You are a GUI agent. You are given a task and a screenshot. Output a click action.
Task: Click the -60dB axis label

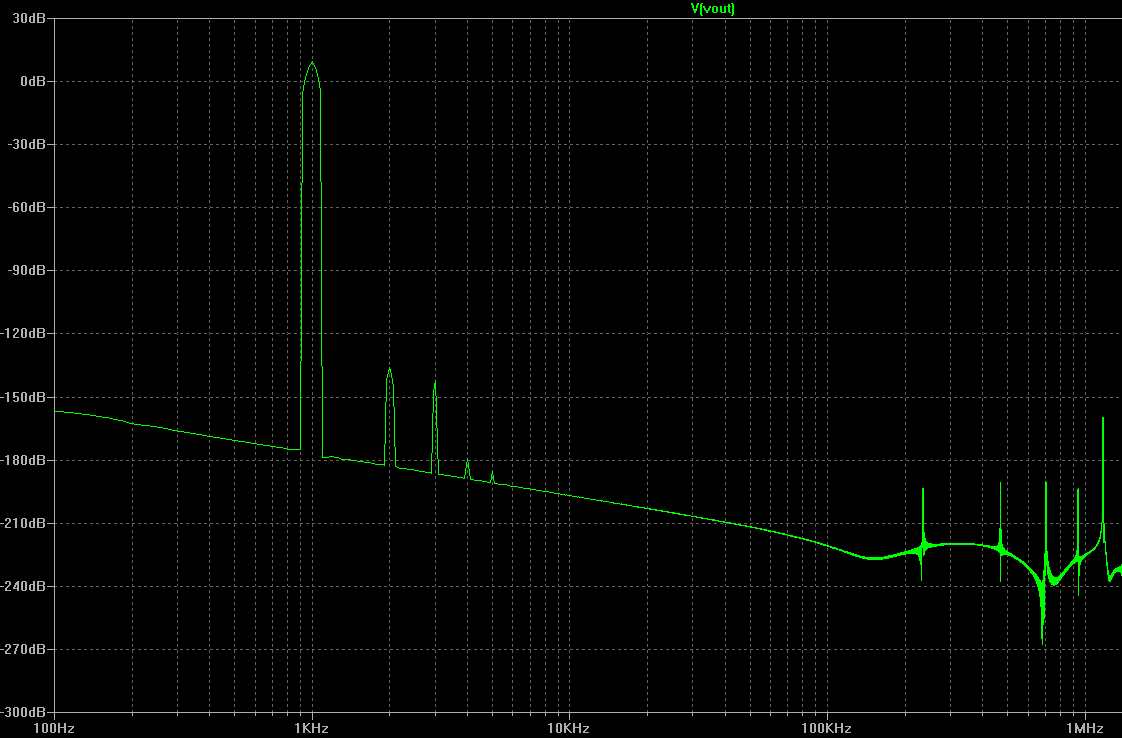(27, 207)
